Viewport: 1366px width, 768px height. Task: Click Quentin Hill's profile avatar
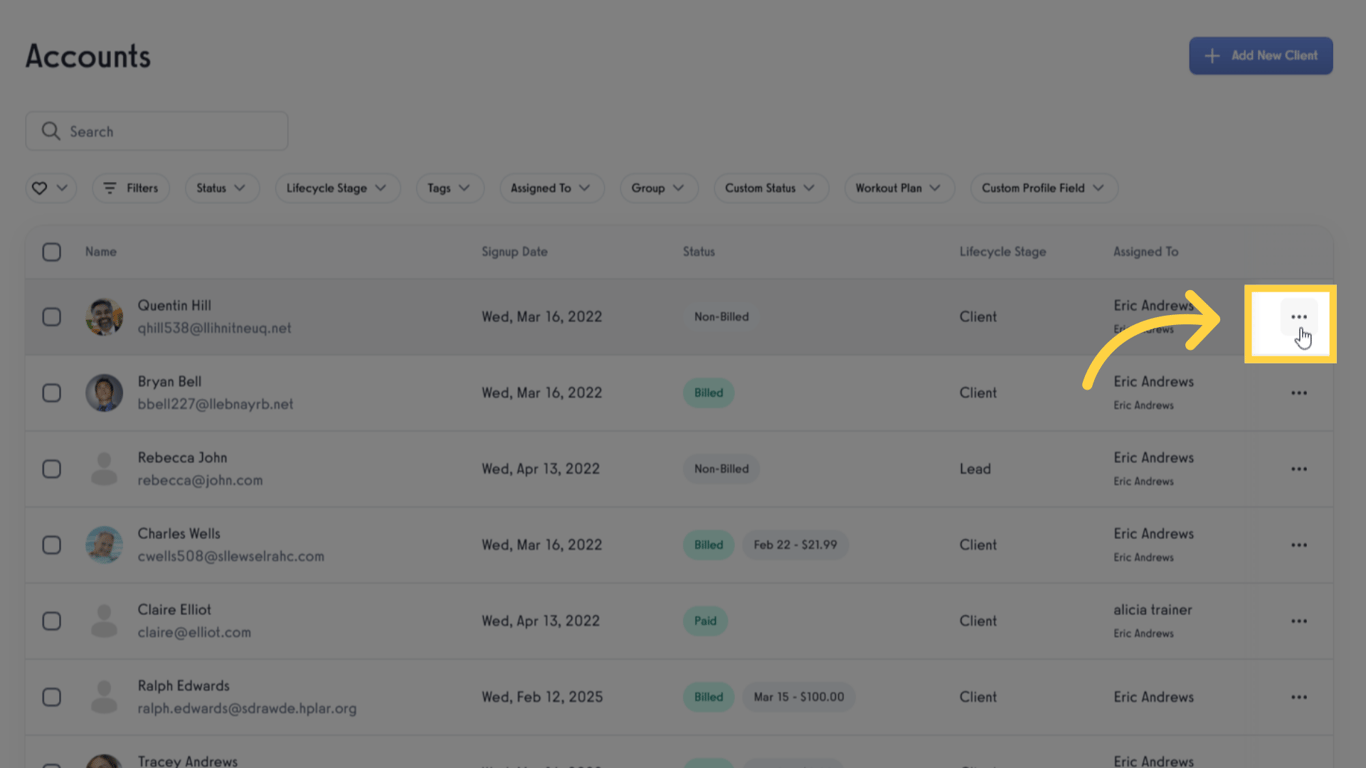point(104,317)
